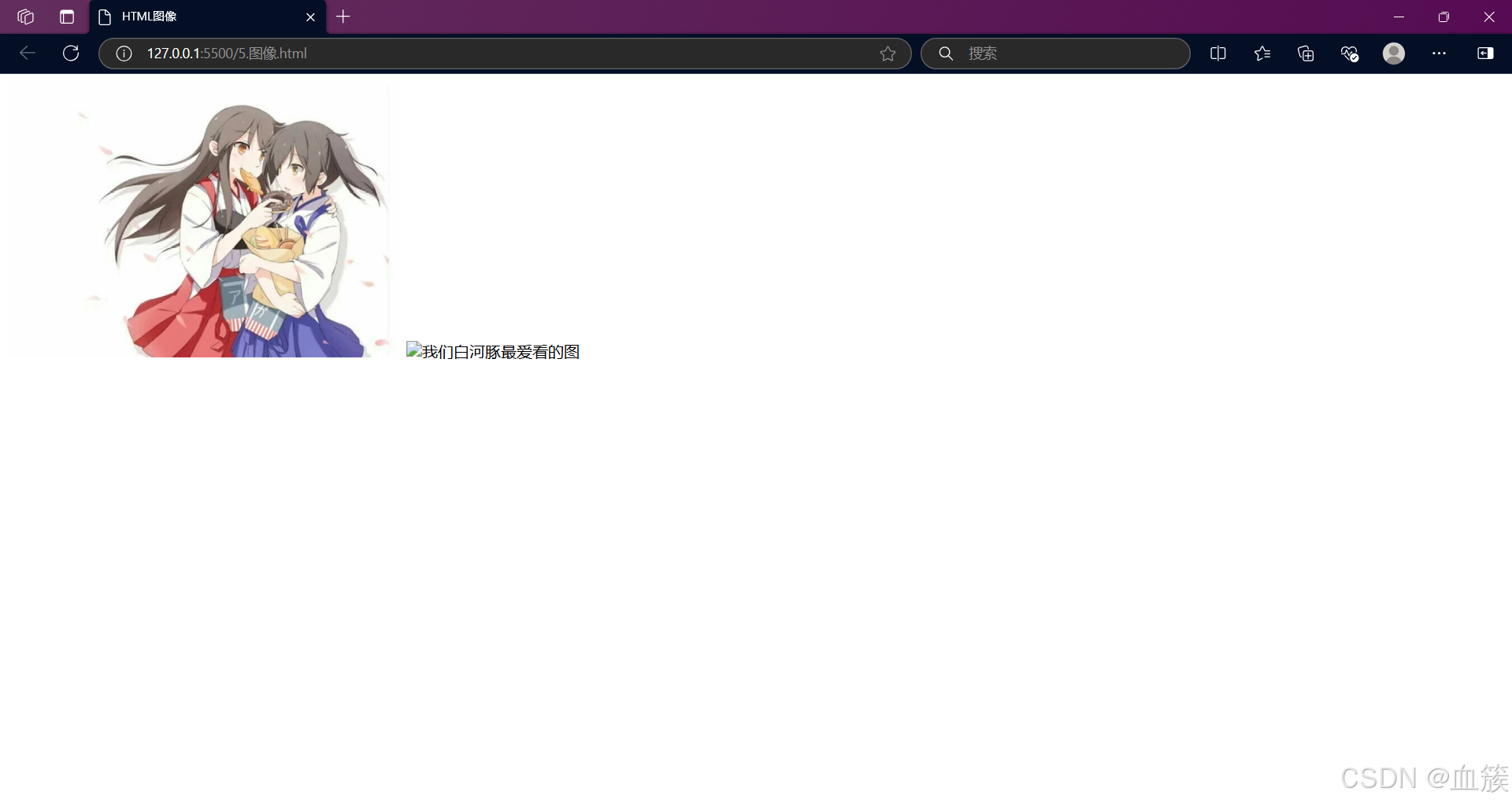Open the tab actions menu icon

coord(67,17)
